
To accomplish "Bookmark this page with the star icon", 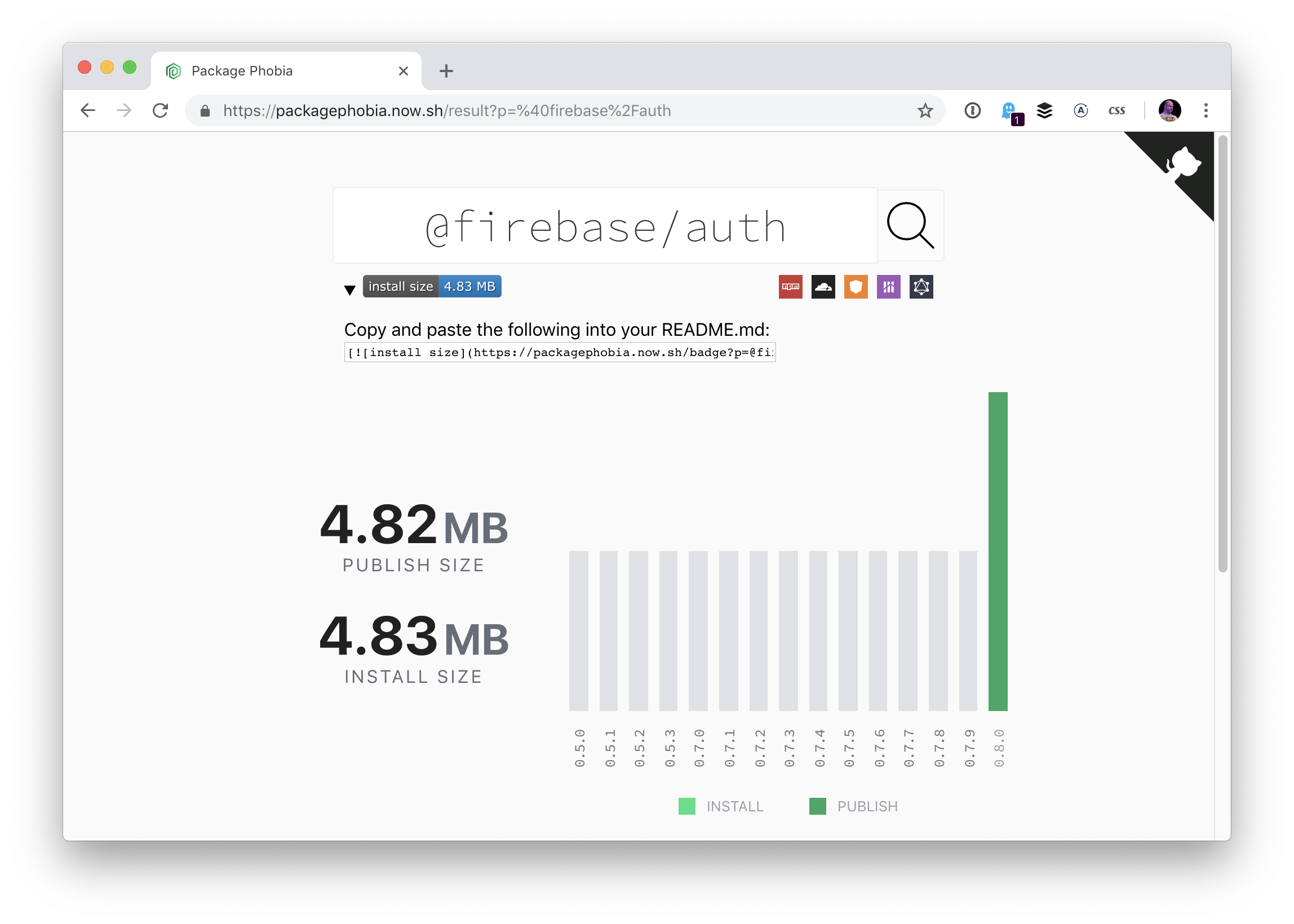I will pyautogui.click(x=925, y=110).
